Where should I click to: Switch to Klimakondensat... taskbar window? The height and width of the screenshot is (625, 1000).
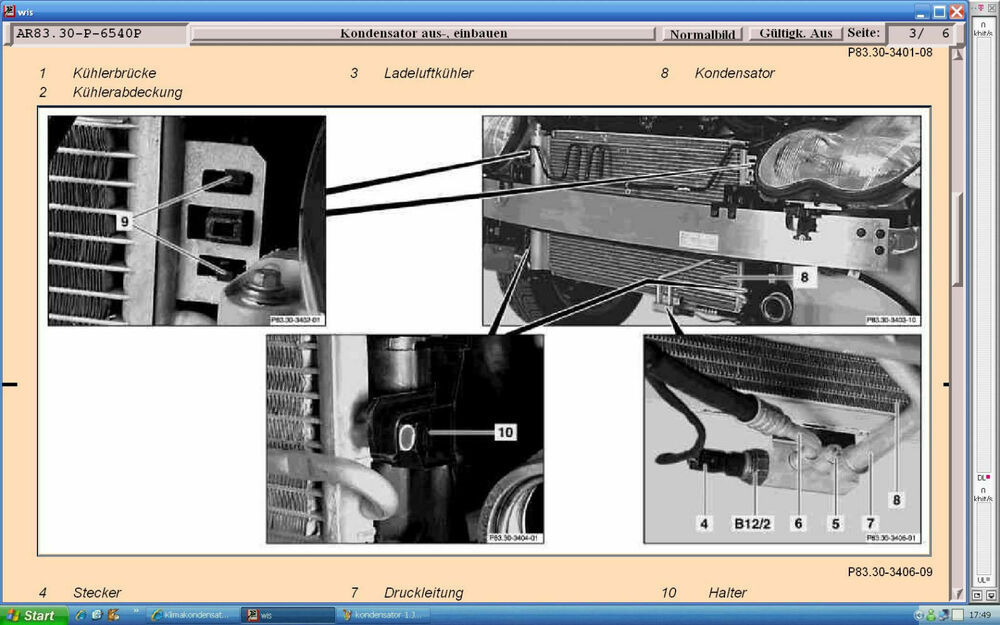[190, 615]
